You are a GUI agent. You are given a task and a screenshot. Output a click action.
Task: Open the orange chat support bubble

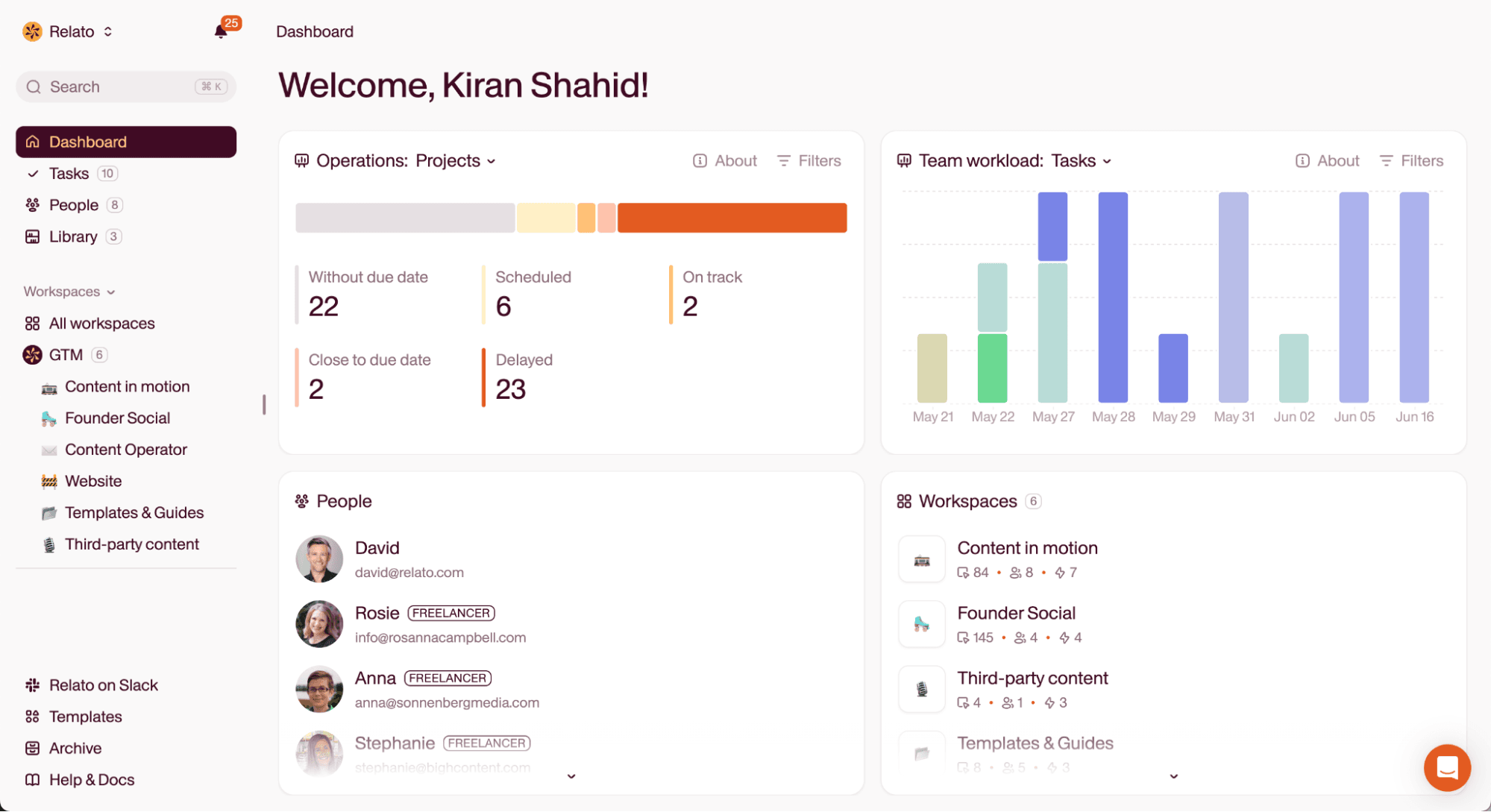(x=1446, y=767)
